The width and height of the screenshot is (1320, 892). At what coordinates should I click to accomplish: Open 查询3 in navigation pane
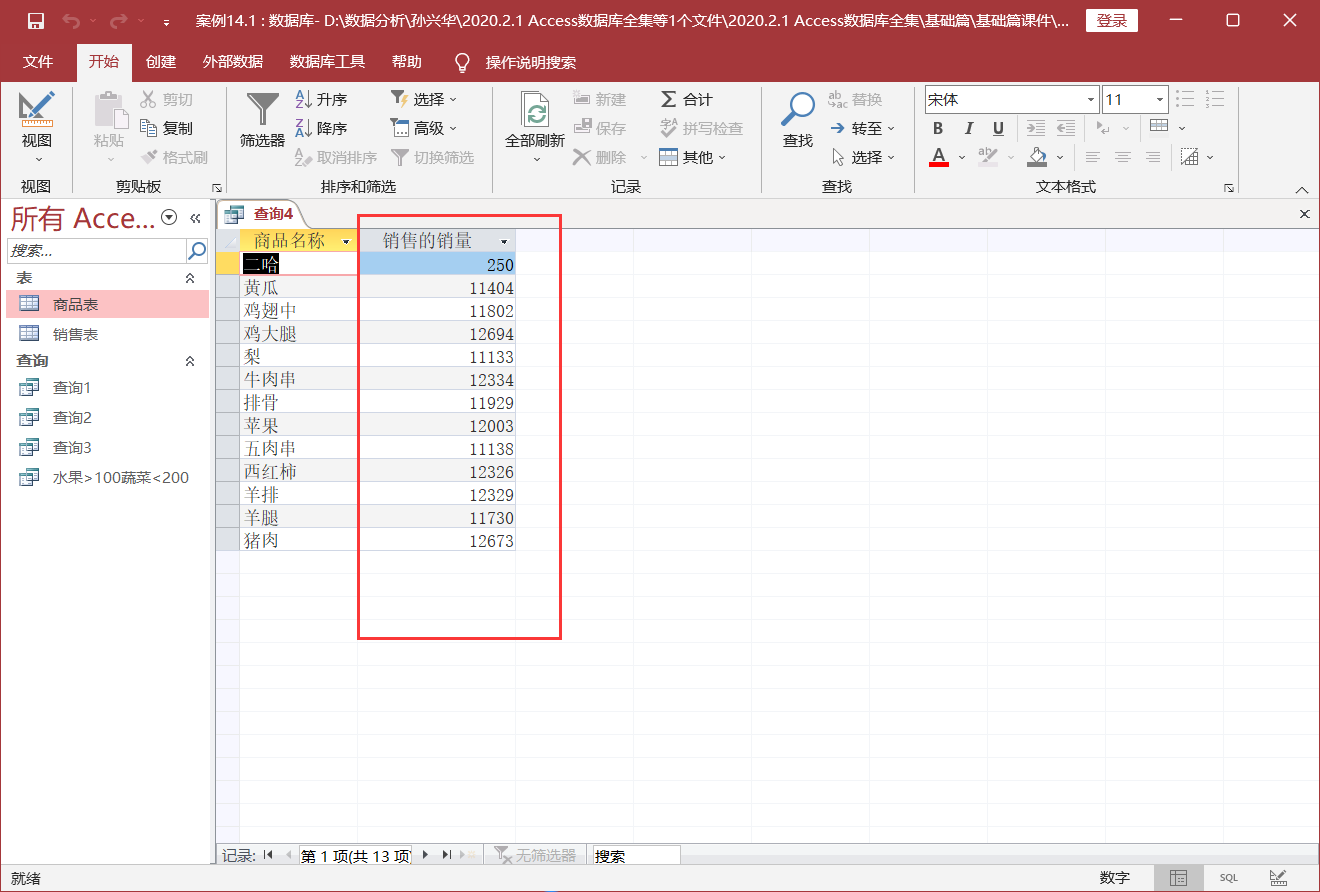[x=108, y=448]
